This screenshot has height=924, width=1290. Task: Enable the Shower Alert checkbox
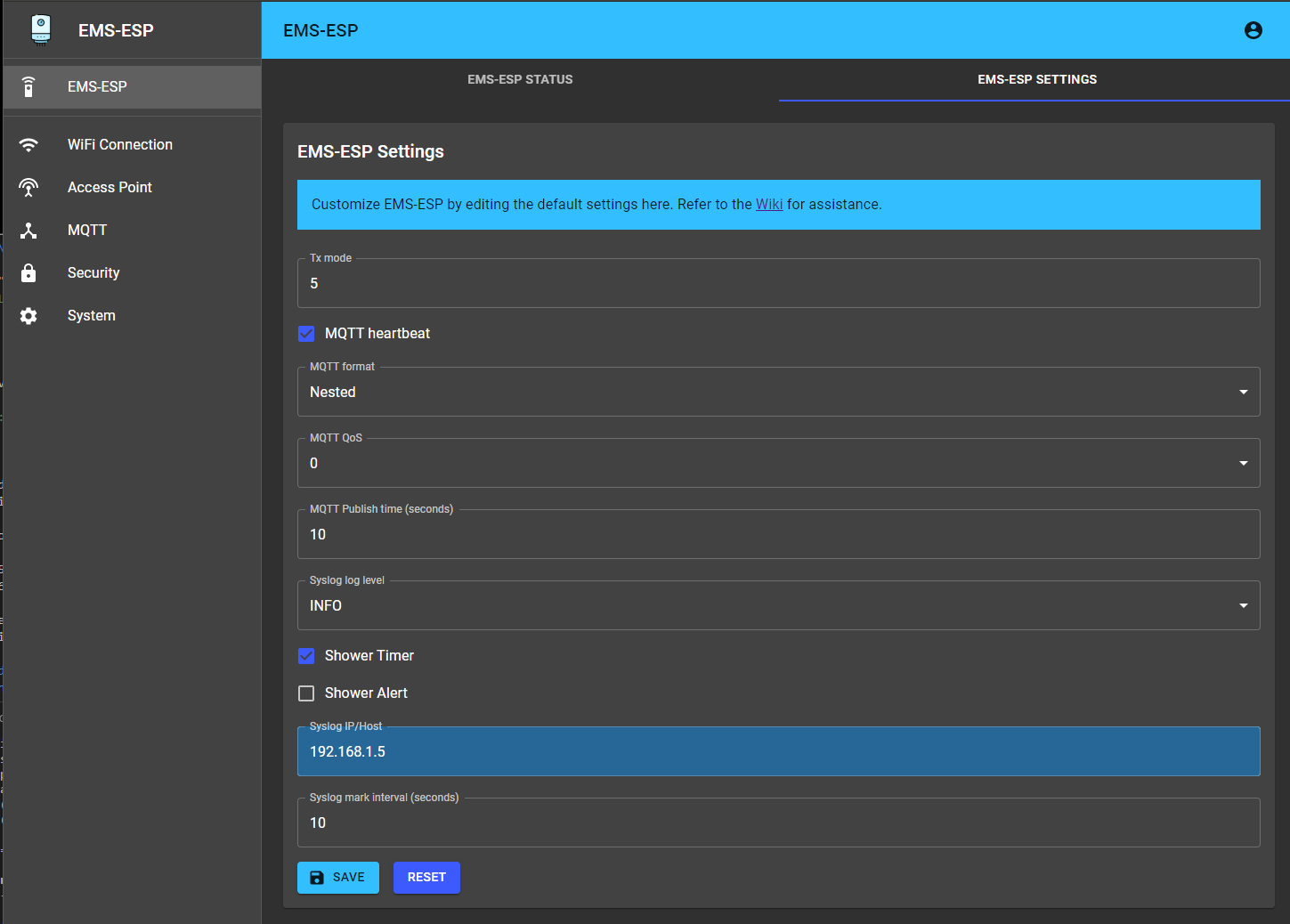coord(306,693)
